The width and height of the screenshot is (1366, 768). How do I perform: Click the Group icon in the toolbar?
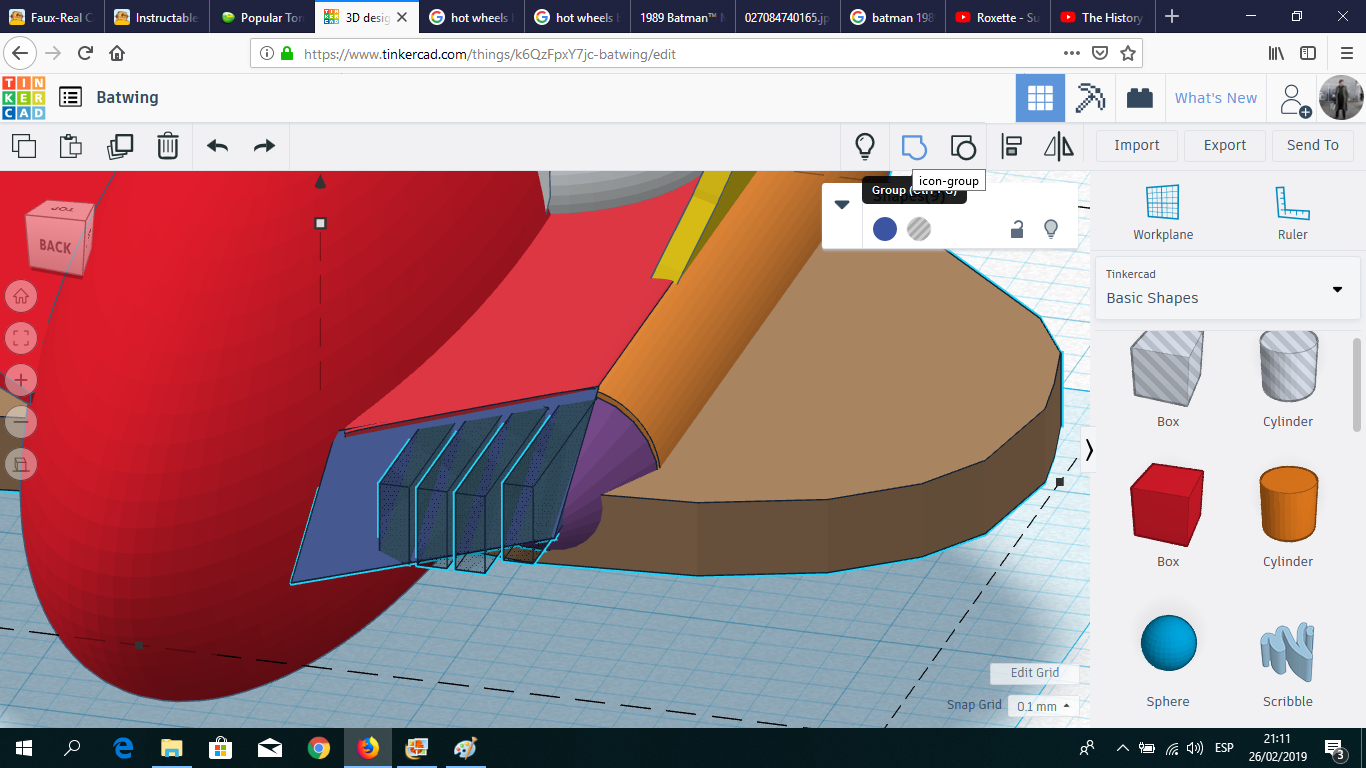(x=915, y=145)
